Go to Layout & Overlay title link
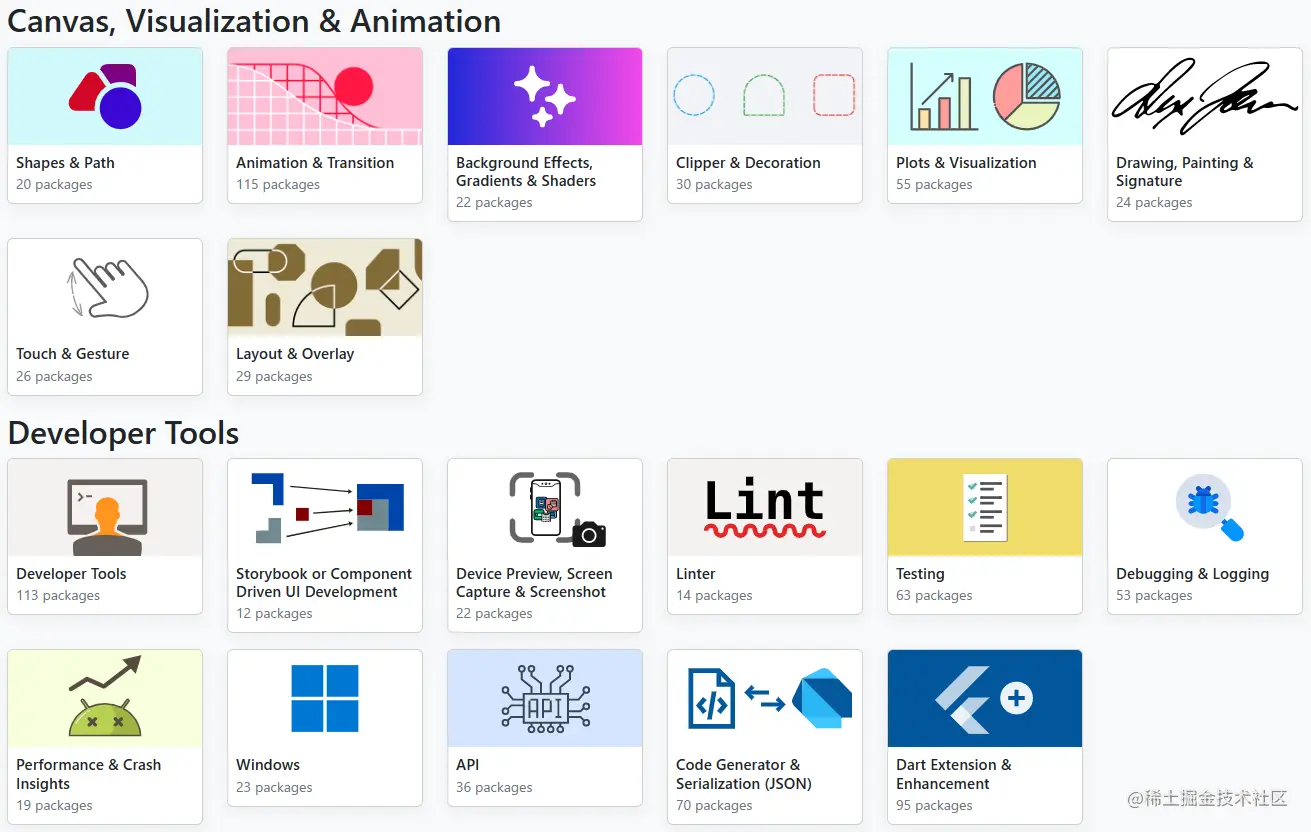Image resolution: width=1311 pixels, height=832 pixels. coord(295,354)
